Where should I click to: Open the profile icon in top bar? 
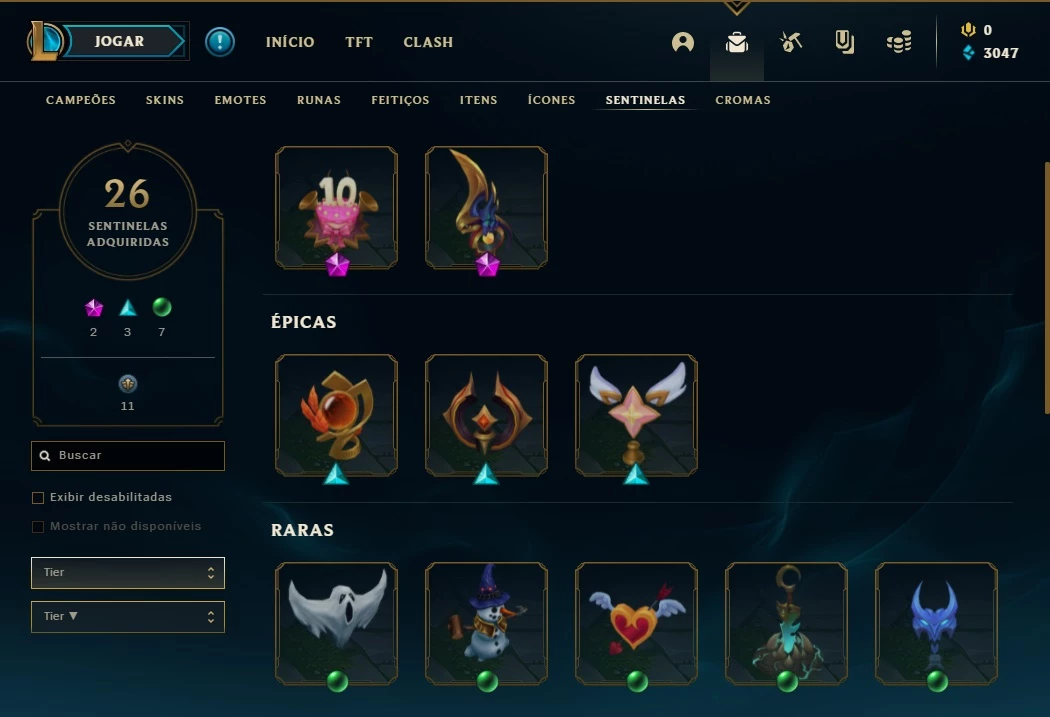pyautogui.click(x=682, y=42)
